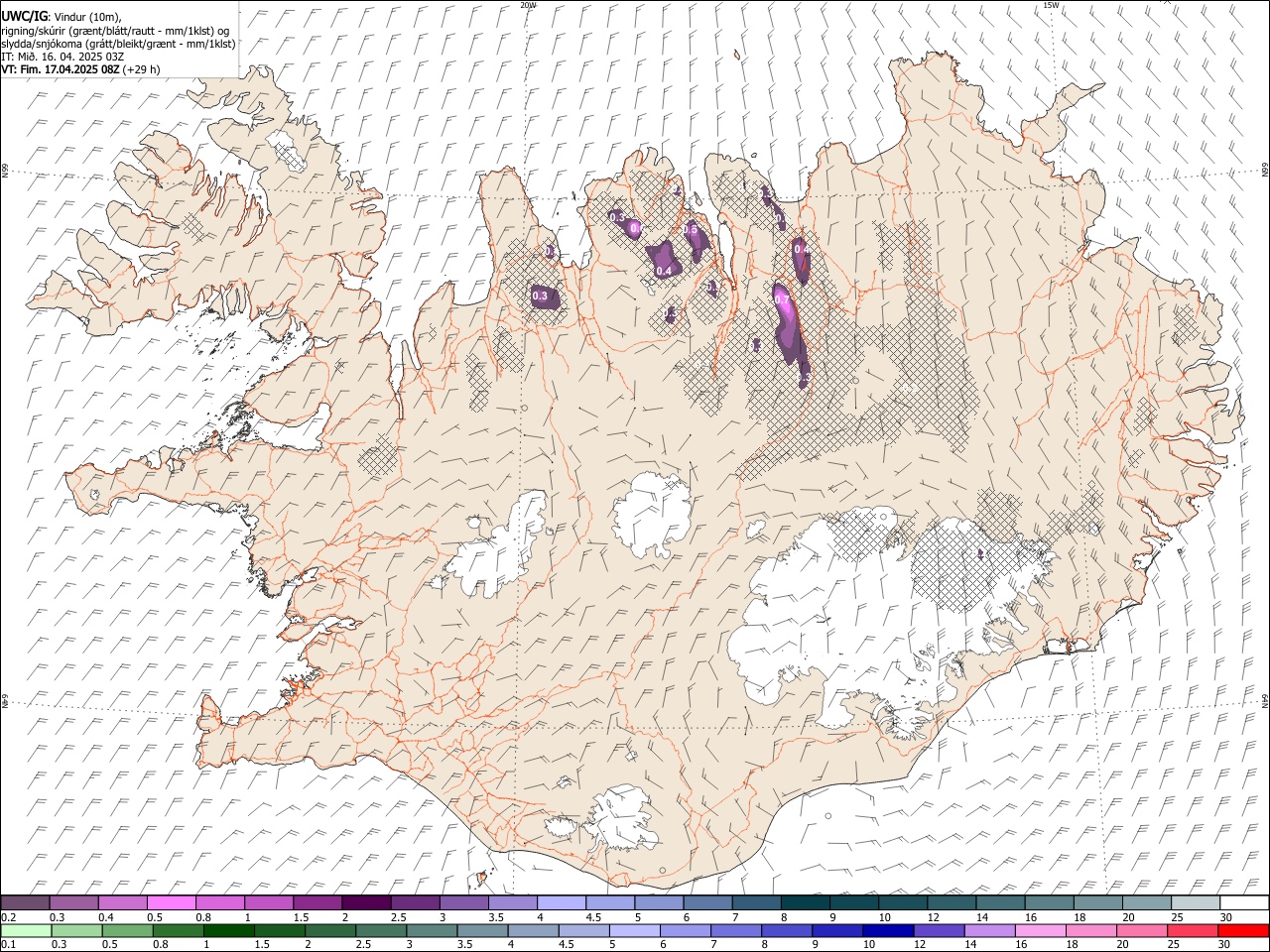Select the dark mauve 0.2–0.3 snow legend swatch
1270x952 pixels.
click(x=26, y=903)
